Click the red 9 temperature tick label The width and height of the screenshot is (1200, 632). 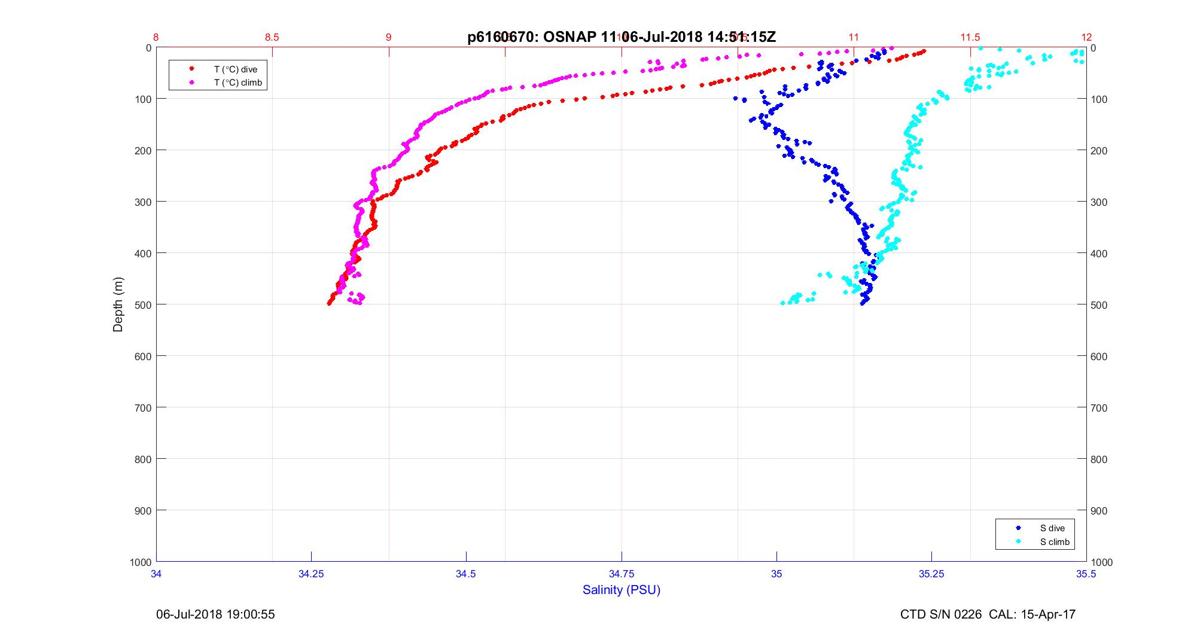point(389,37)
